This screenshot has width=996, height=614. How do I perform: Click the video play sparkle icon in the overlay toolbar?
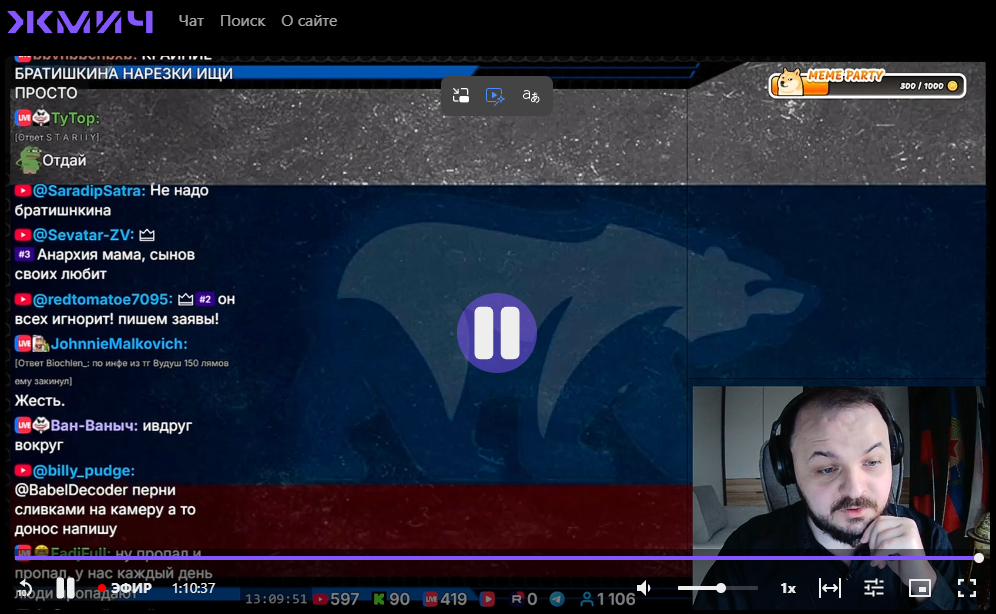tap(495, 96)
